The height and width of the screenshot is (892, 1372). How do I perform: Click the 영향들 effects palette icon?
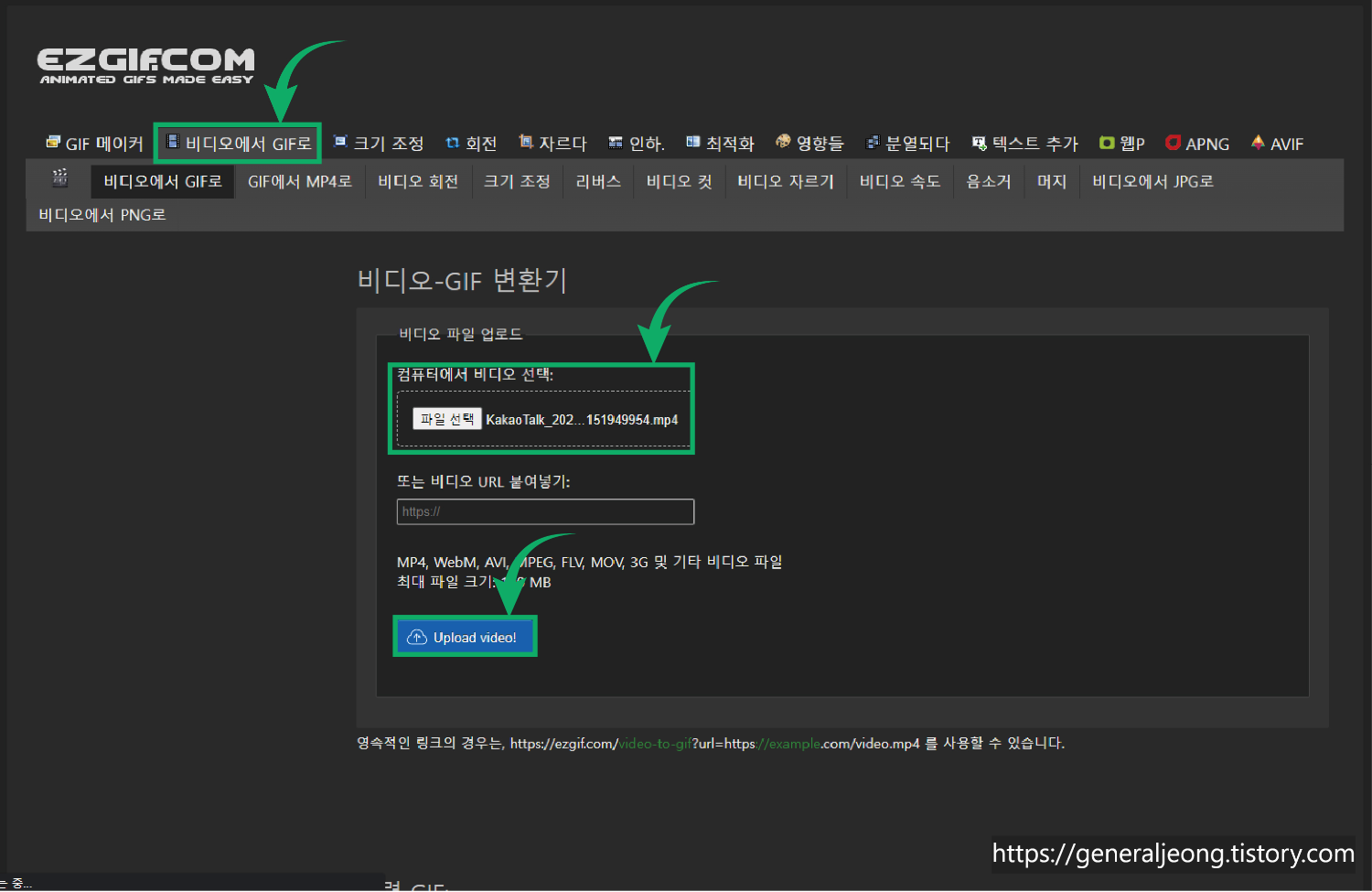783,142
